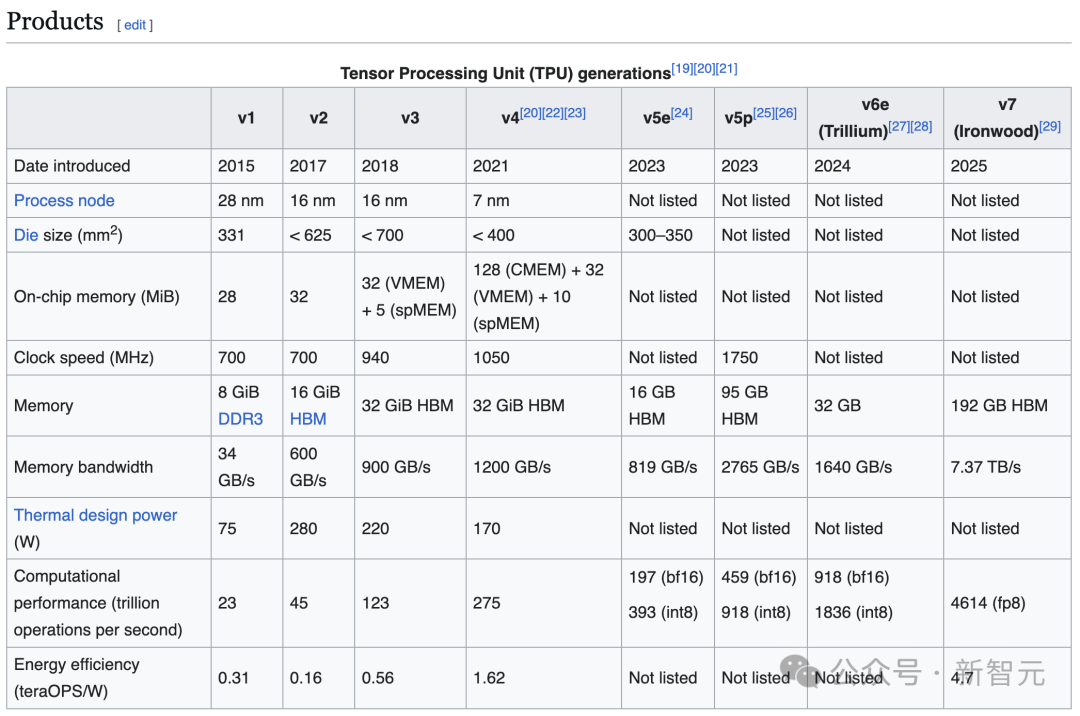Viewport: 1080px width, 716px height.
Task: Click citation [28] next to Trillium
Action: tap(921, 127)
